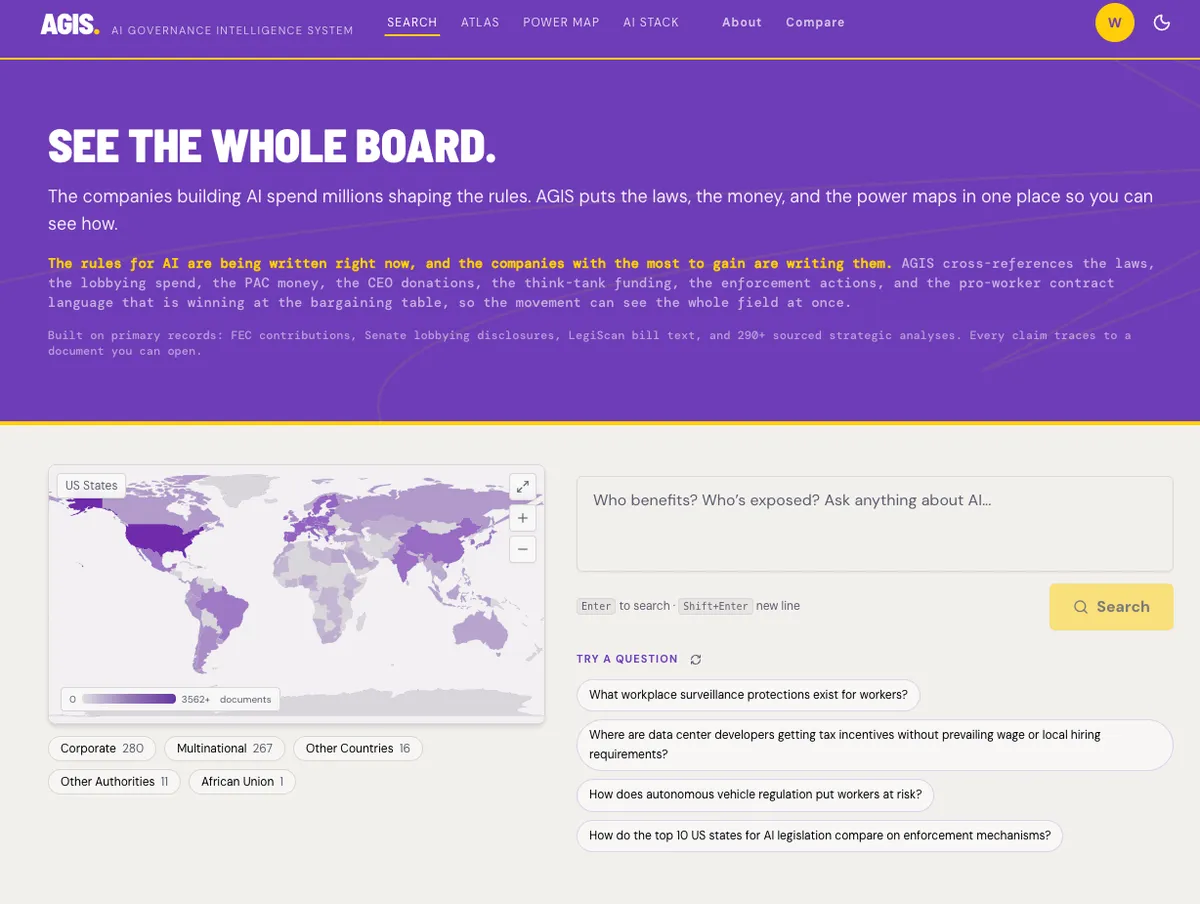Screen dimensions: 1200x904
Task: Toggle dark mode with the moon icon
Action: (1162, 22)
